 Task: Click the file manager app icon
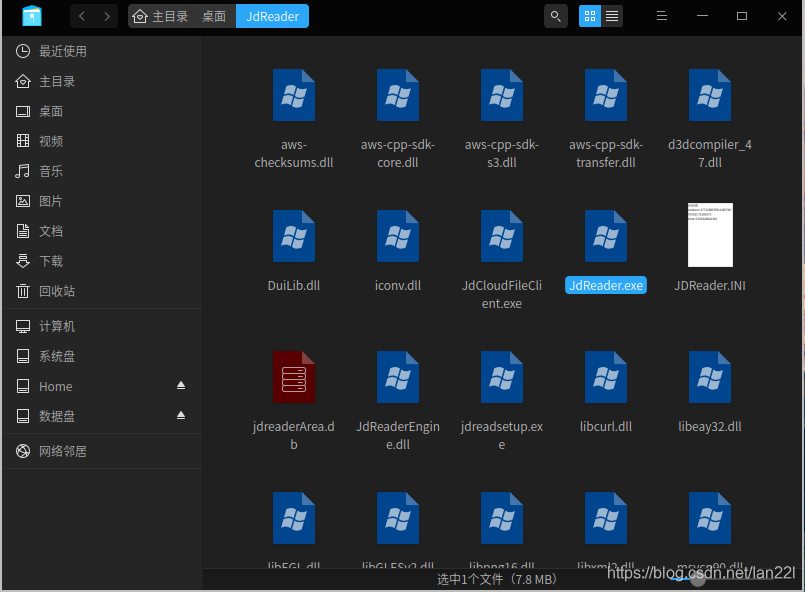point(32,16)
